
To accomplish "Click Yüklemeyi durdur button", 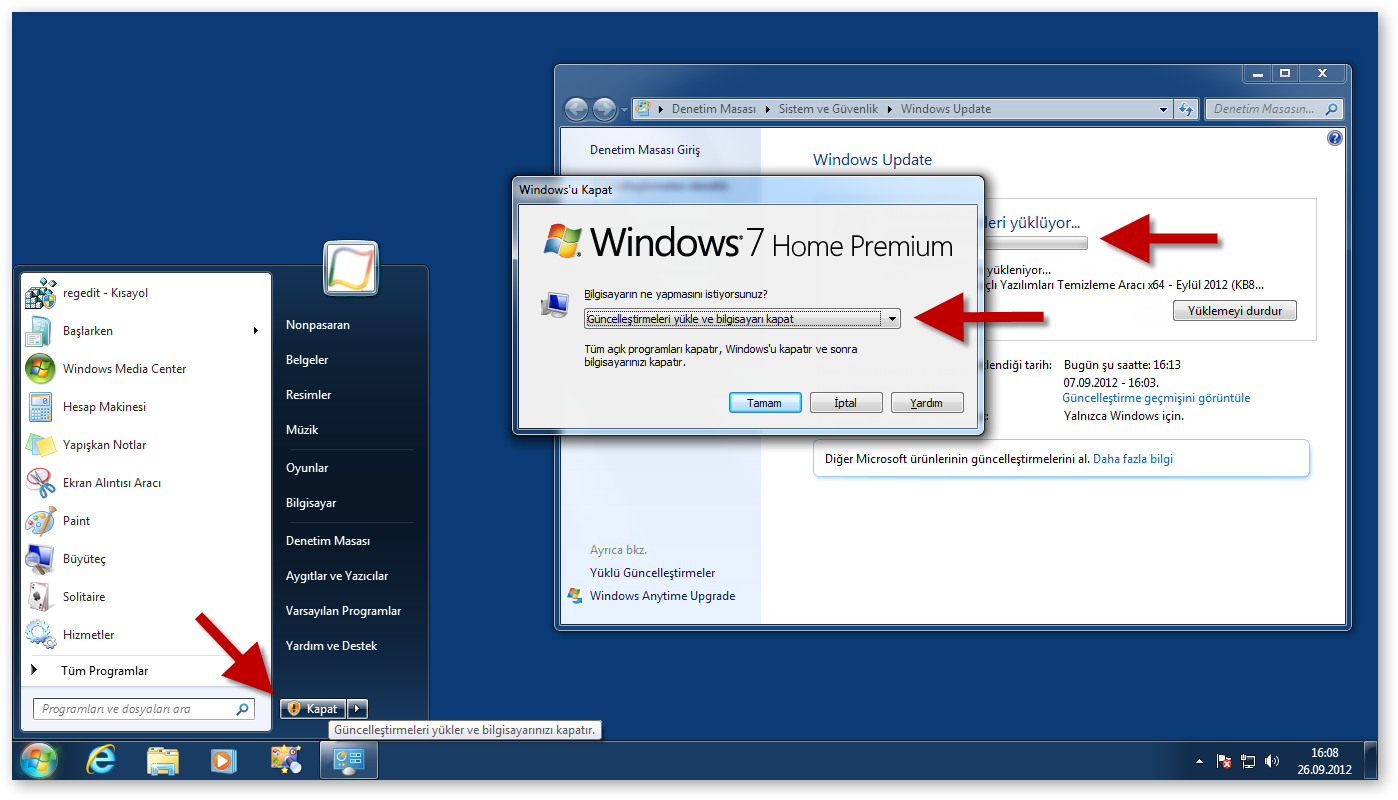I will pos(1235,311).
